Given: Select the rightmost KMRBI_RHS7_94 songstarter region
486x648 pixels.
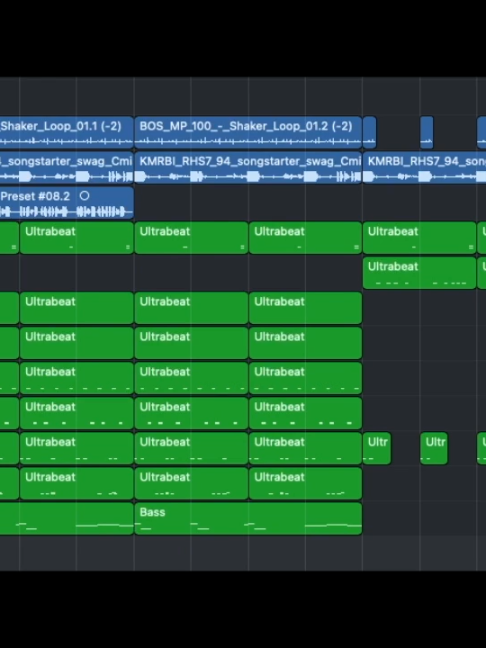Looking at the screenshot, I should pyautogui.click(x=424, y=167).
